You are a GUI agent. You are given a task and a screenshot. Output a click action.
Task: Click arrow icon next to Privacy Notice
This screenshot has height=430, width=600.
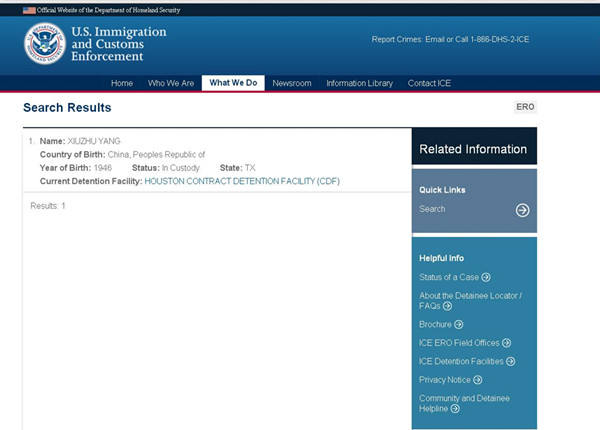pyautogui.click(x=478, y=380)
